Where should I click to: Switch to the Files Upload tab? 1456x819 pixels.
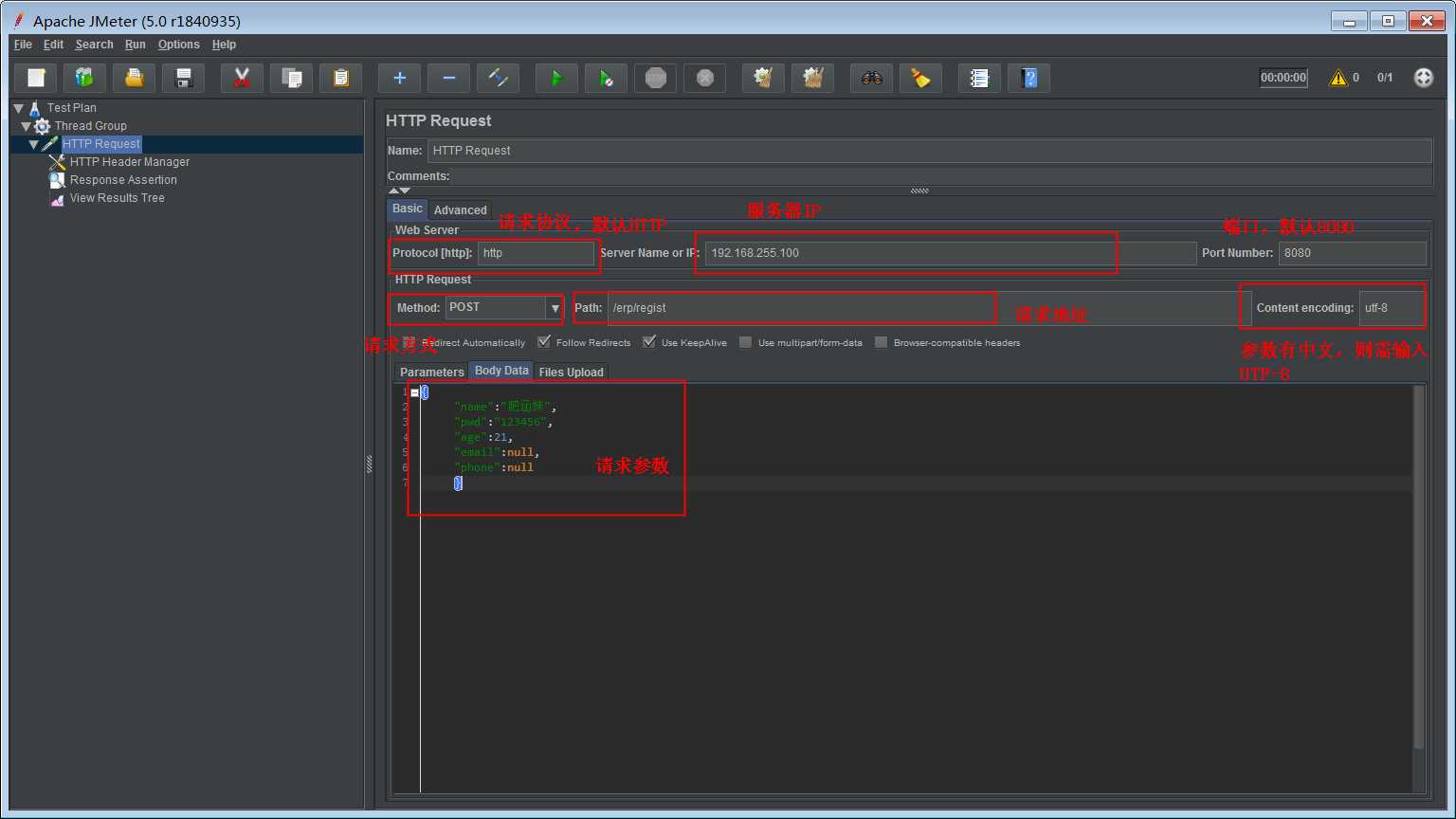click(571, 372)
